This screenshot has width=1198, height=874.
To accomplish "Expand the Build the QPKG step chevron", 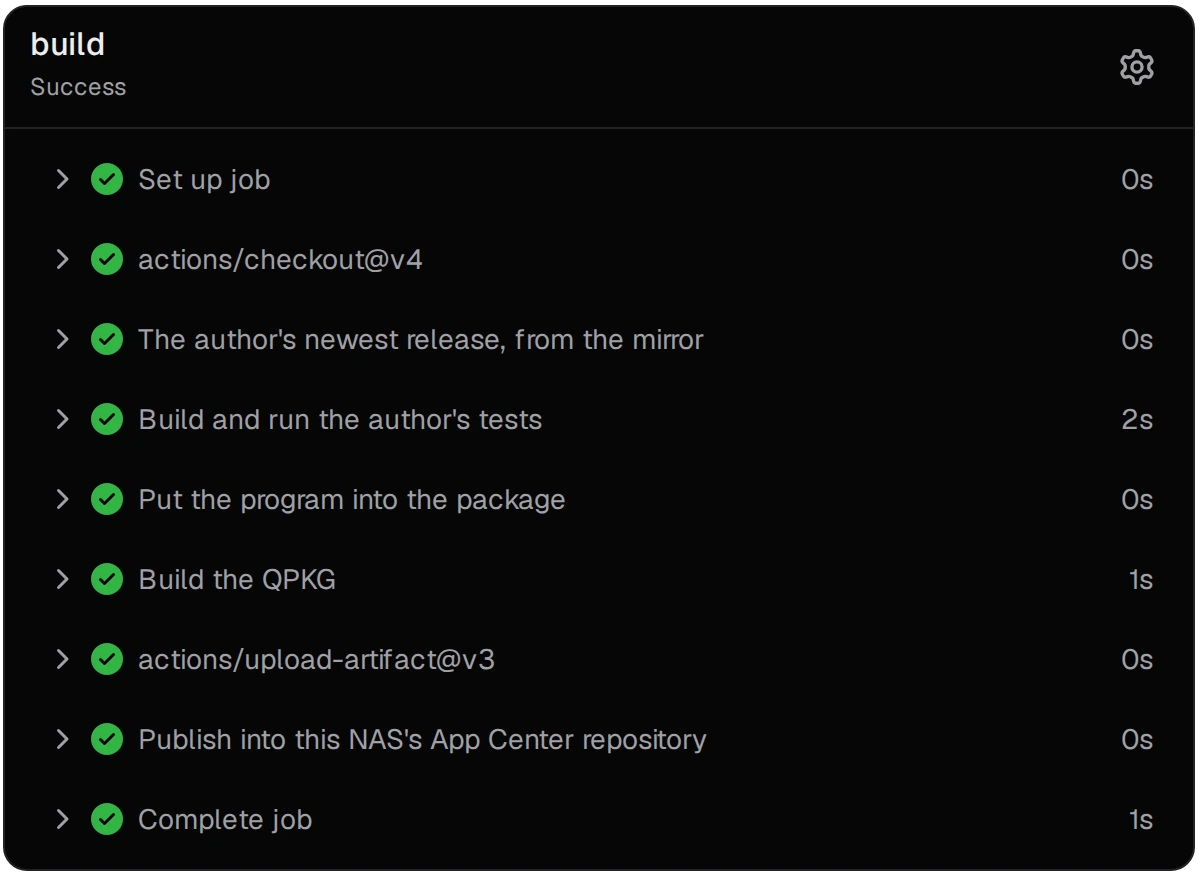I will 63,579.
